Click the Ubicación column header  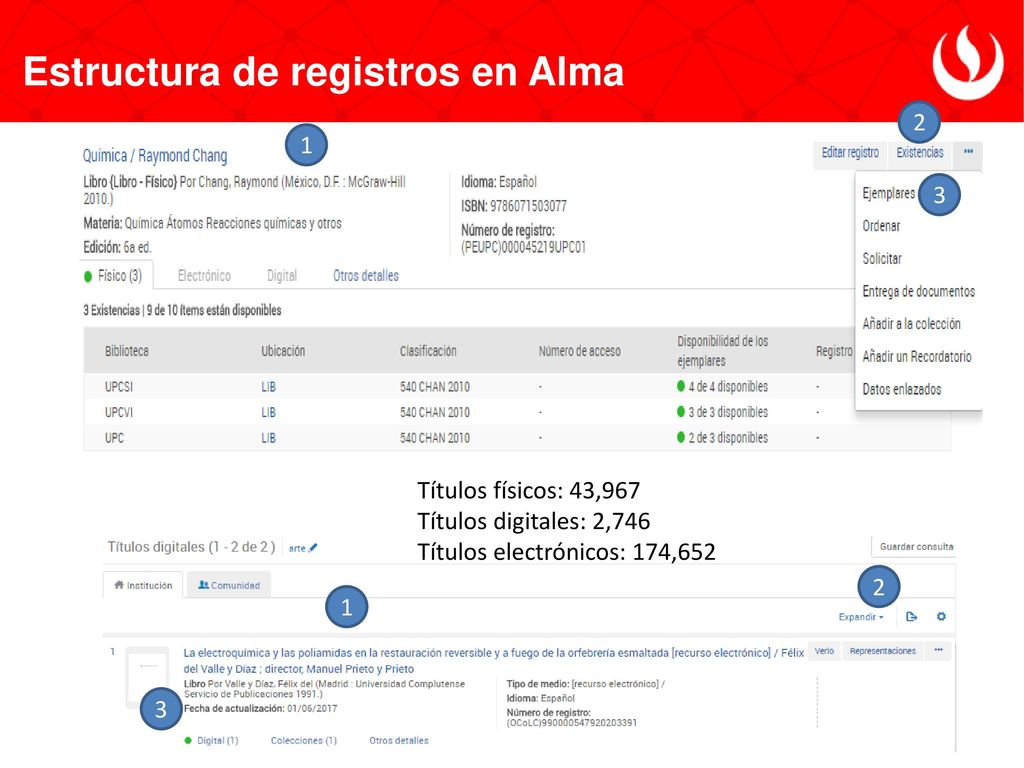point(283,351)
